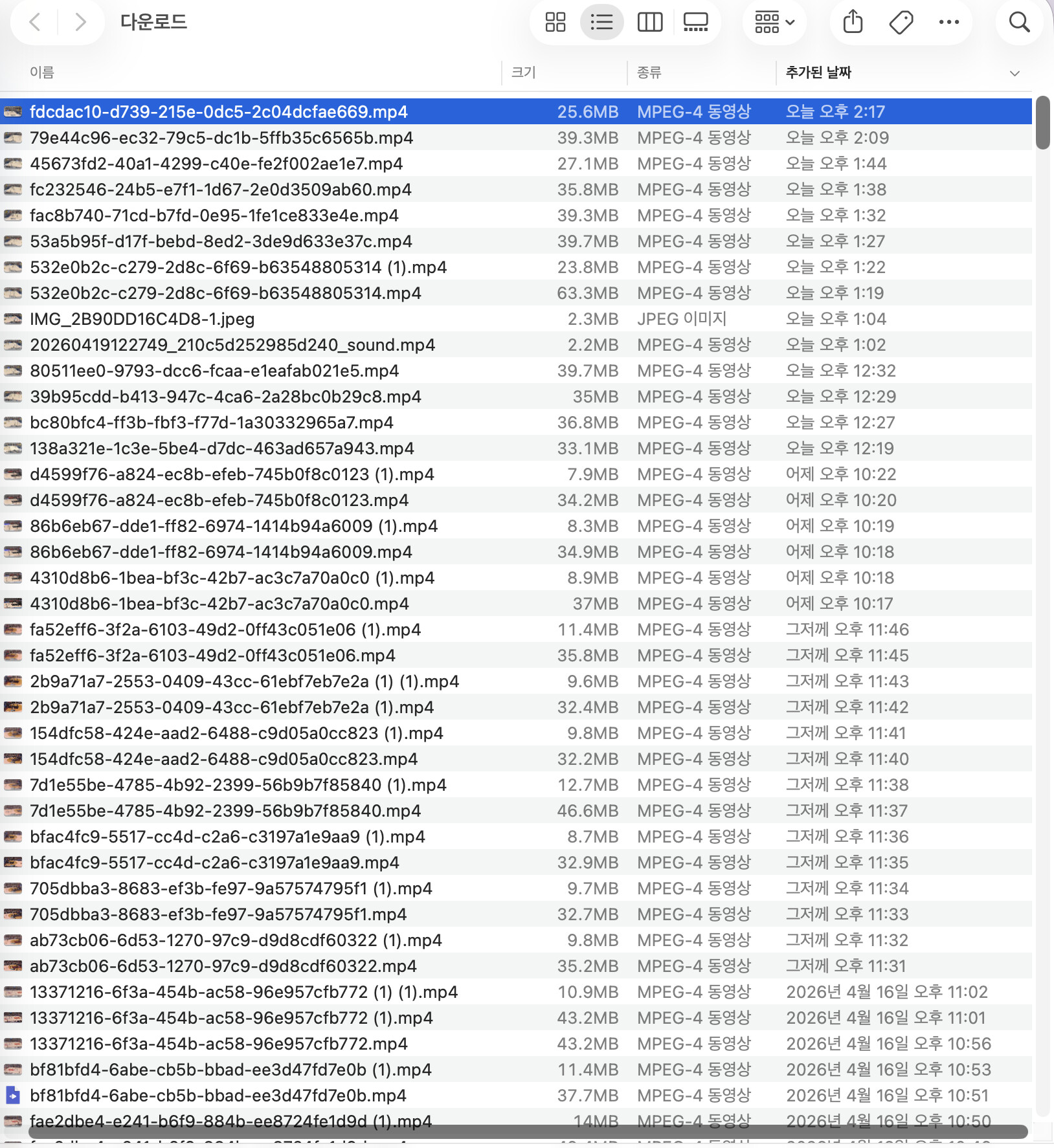Click the tag icon to edit tags
Image resolution: width=1054 pixels, height=1148 pixels.
pos(901,22)
